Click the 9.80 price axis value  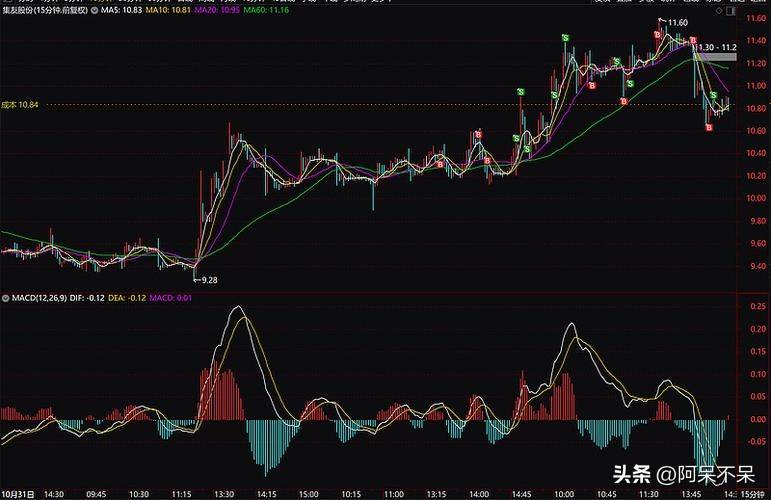tap(758, 221)
